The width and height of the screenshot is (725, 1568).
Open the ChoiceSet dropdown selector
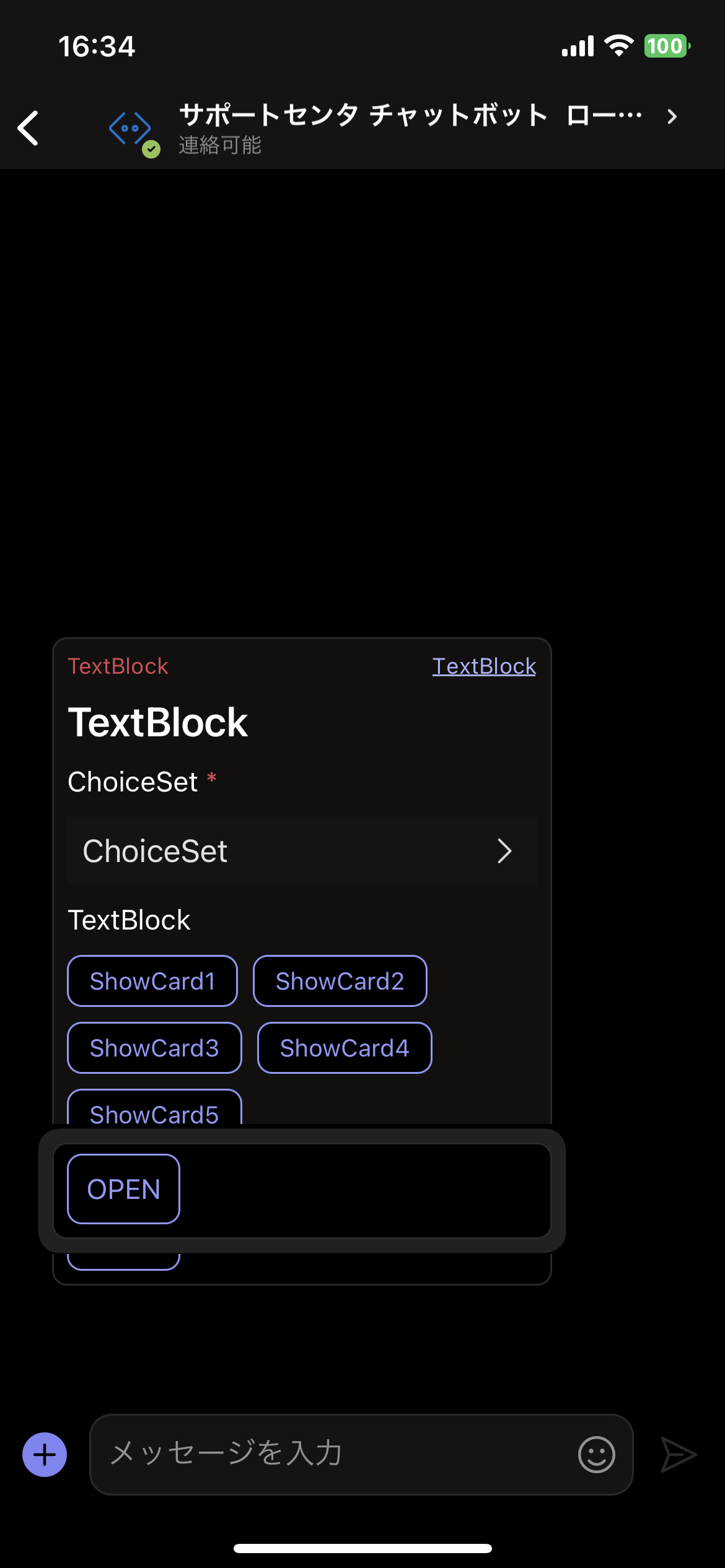302,851
